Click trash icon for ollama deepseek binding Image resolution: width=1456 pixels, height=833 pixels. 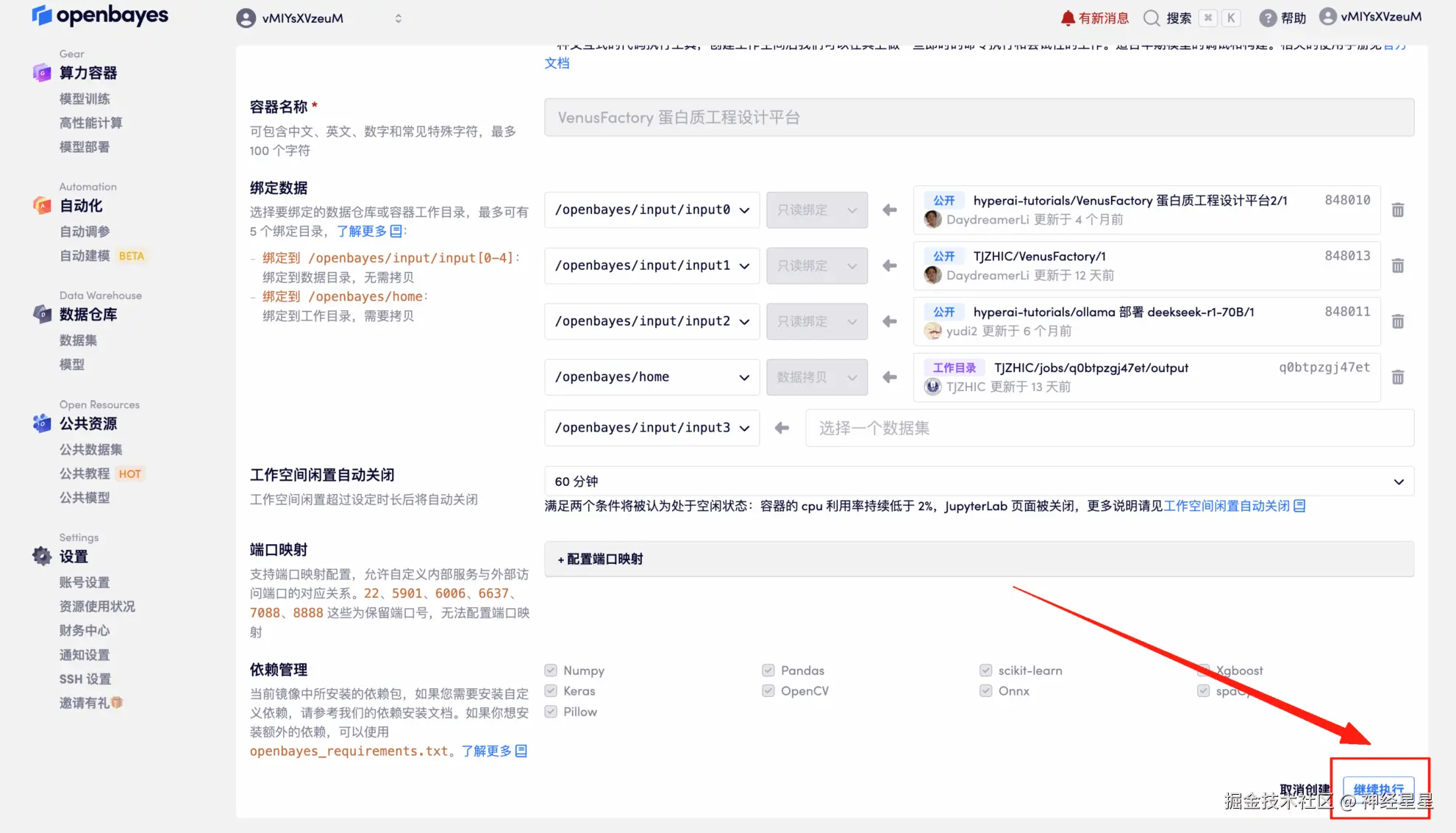click(x=1398, y=321)
